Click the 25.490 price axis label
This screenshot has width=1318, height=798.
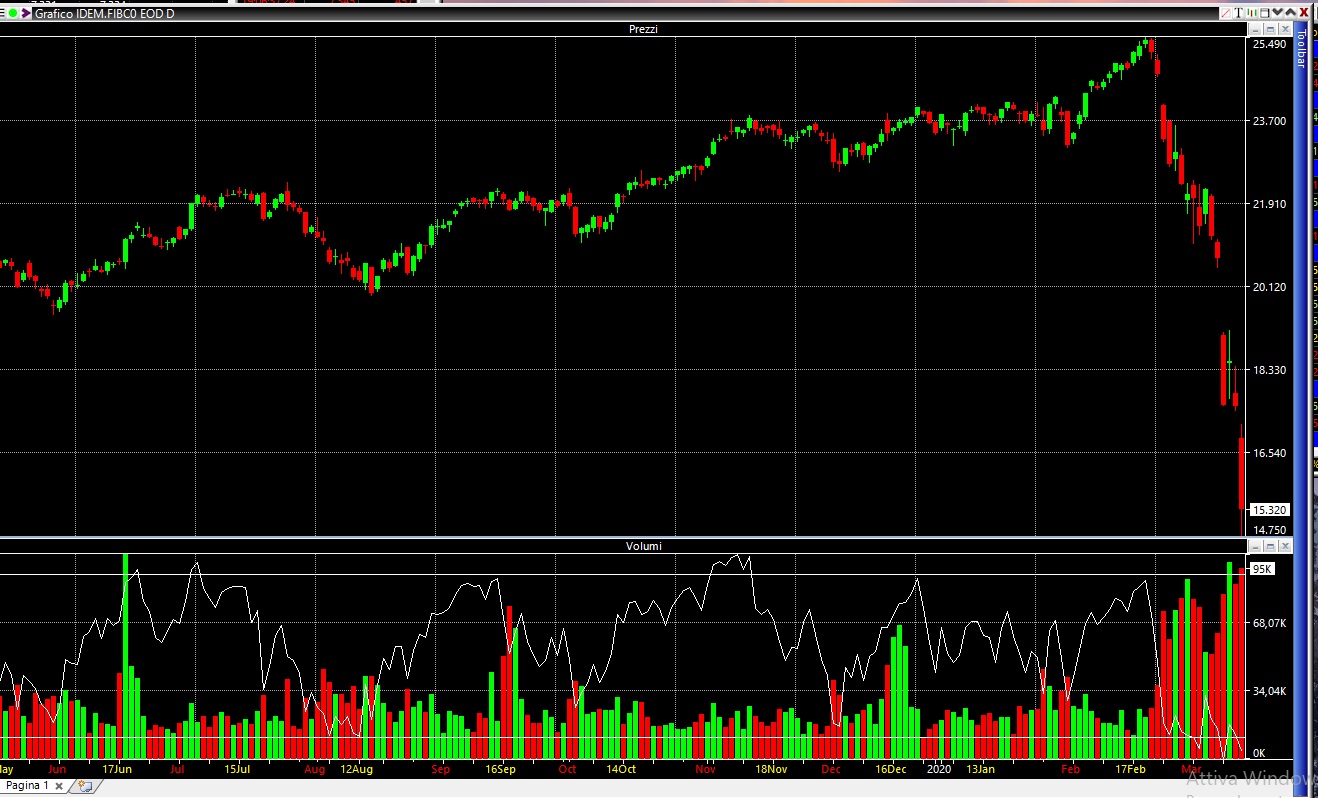coord(1269,44)
